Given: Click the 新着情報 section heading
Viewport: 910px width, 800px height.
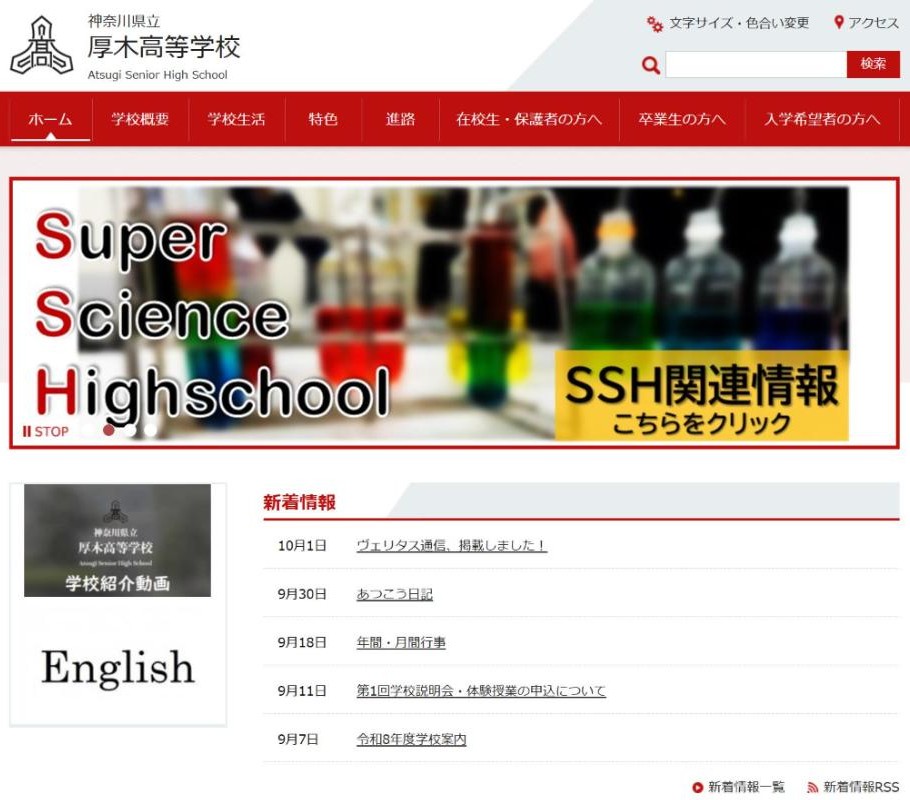Looking at the screenshot, I should pos(299,502).
